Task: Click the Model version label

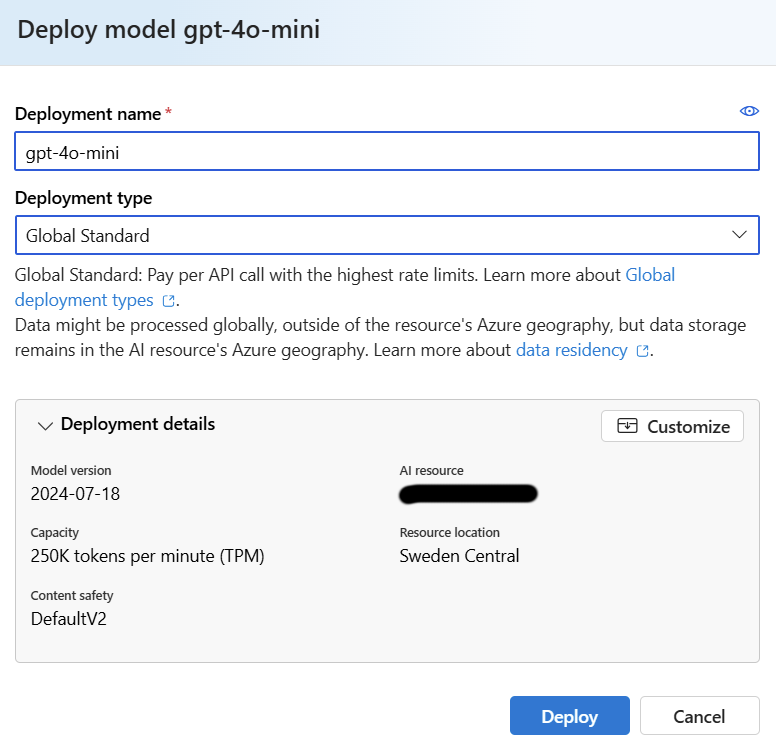Action: point(71,471)
